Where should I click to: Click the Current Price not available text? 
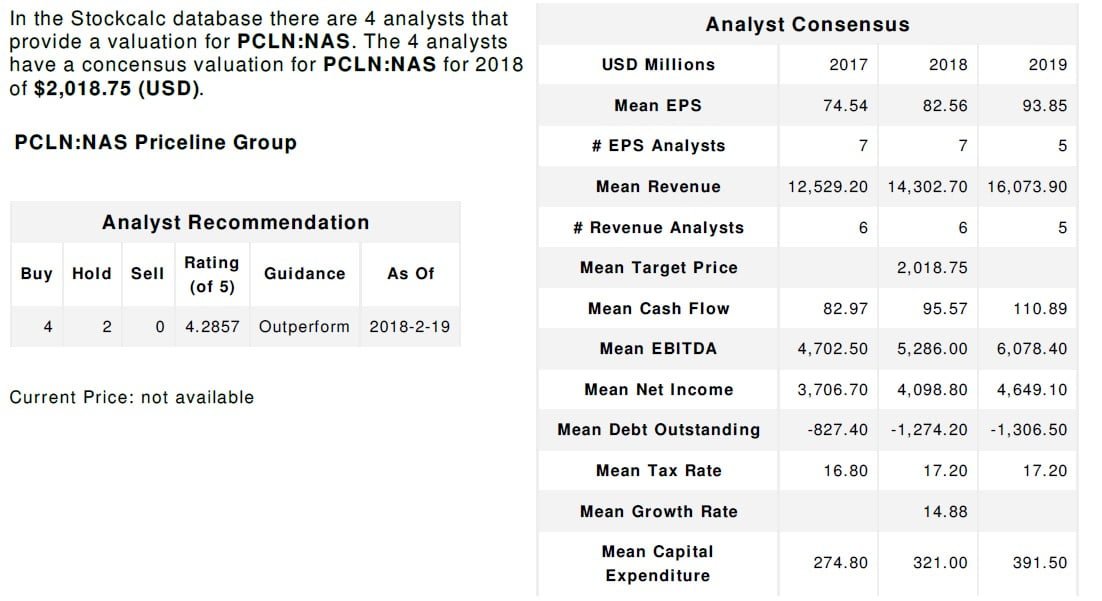pyautogui.click(x=131, y=398)
